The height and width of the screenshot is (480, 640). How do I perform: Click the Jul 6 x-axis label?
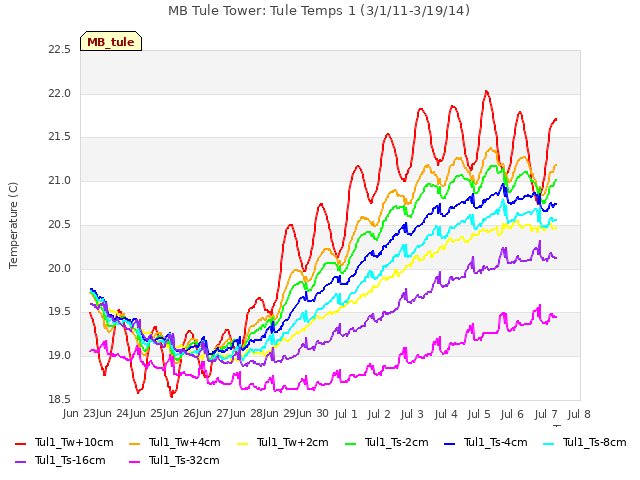click(512, 414)
